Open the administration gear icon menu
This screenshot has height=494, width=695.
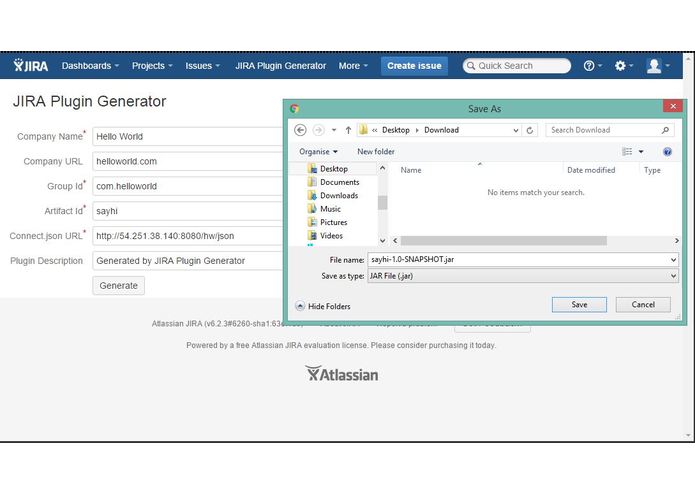[x=623, y=66]
